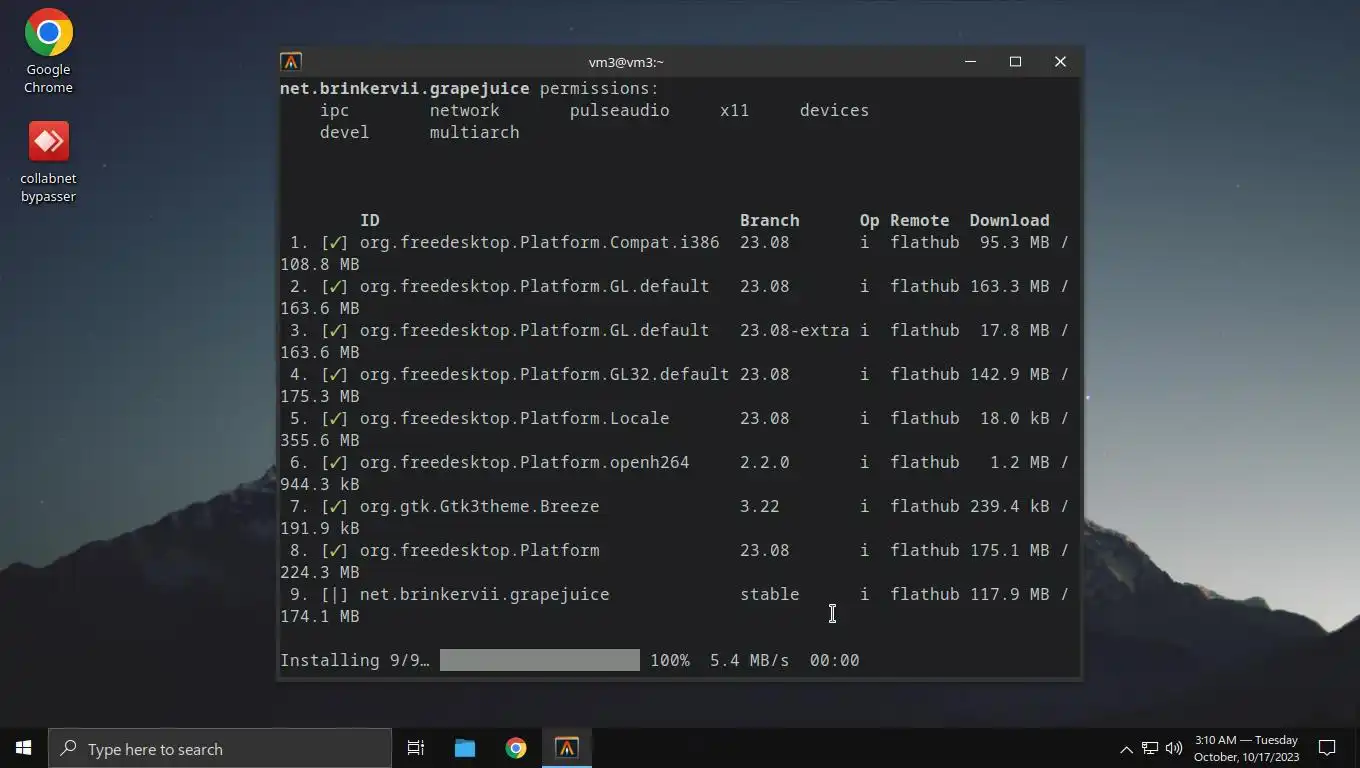
Task: Click the 'ID' column header
Action: click(x=370, y=220)
